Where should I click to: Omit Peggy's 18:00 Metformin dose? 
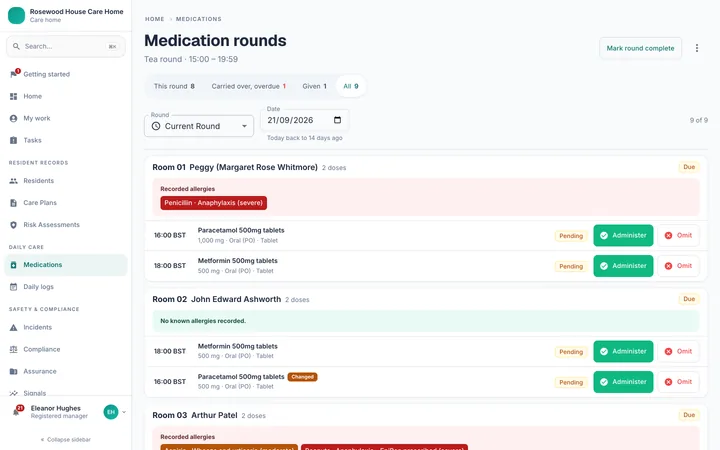point(678,266)
